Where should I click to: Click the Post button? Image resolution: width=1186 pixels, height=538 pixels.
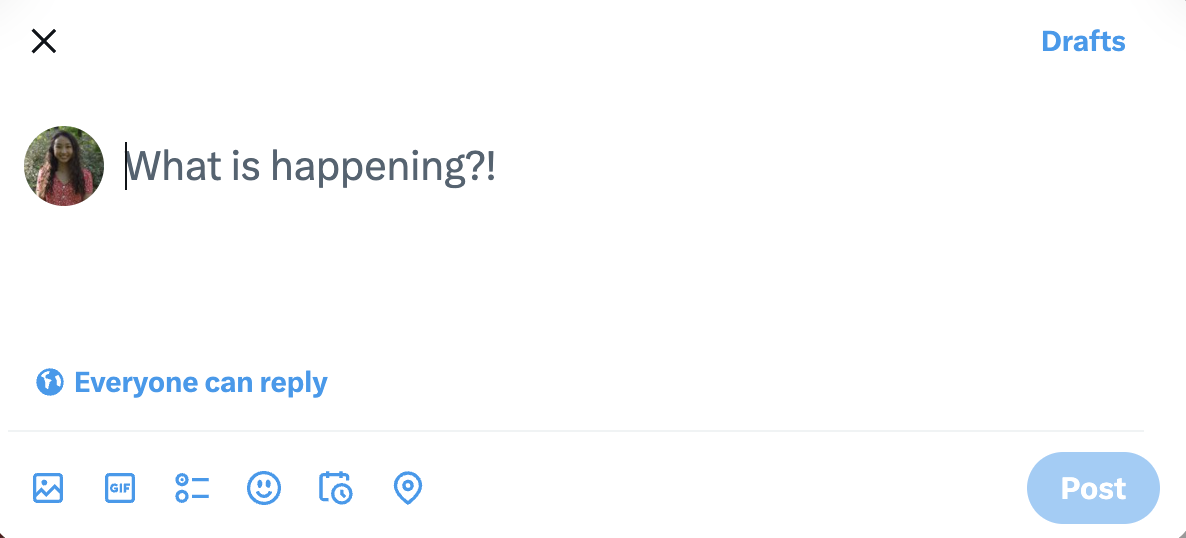click(x=1093, y=488)
